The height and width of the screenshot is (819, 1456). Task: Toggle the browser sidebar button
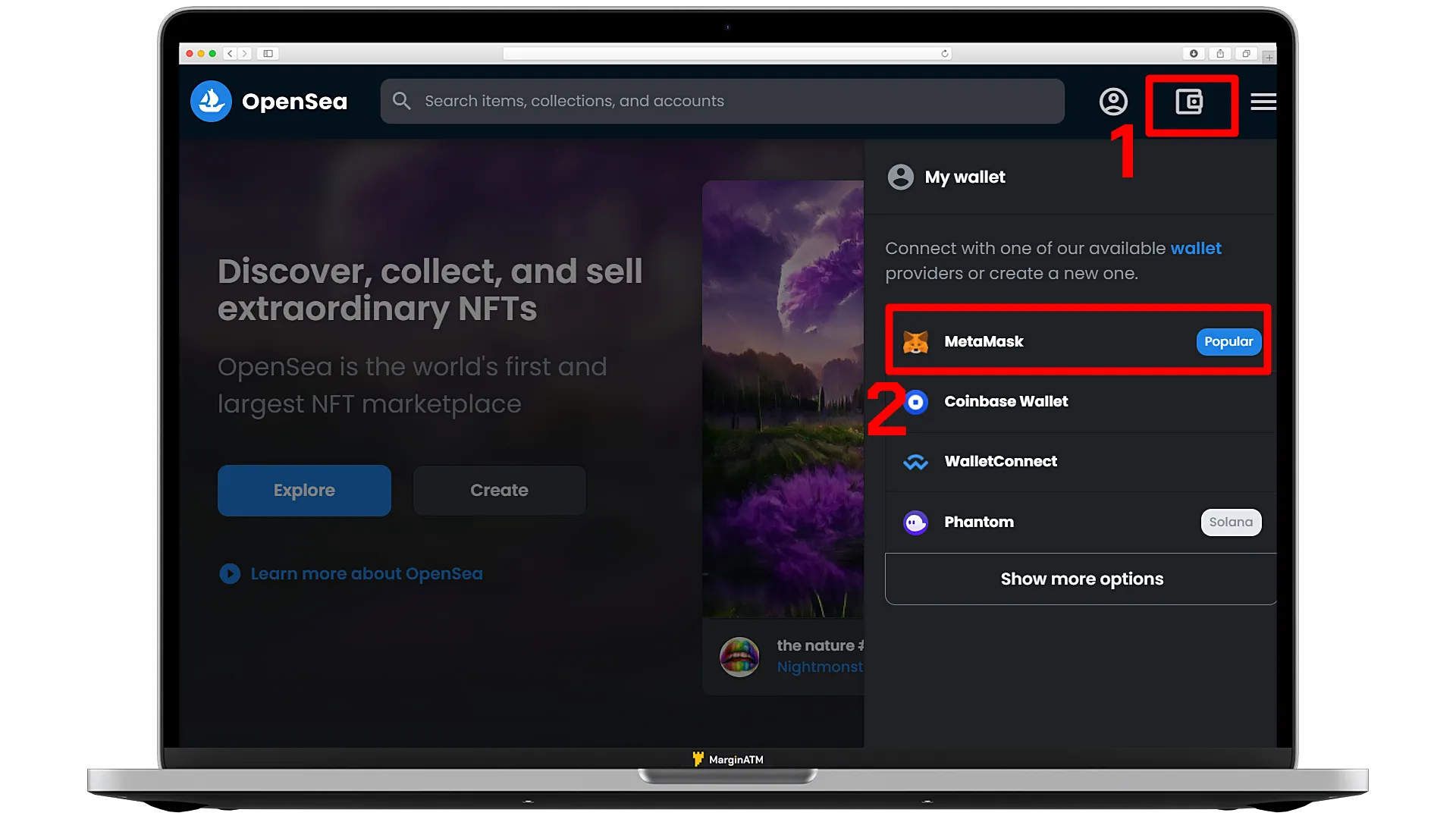[x=268, y=54]
